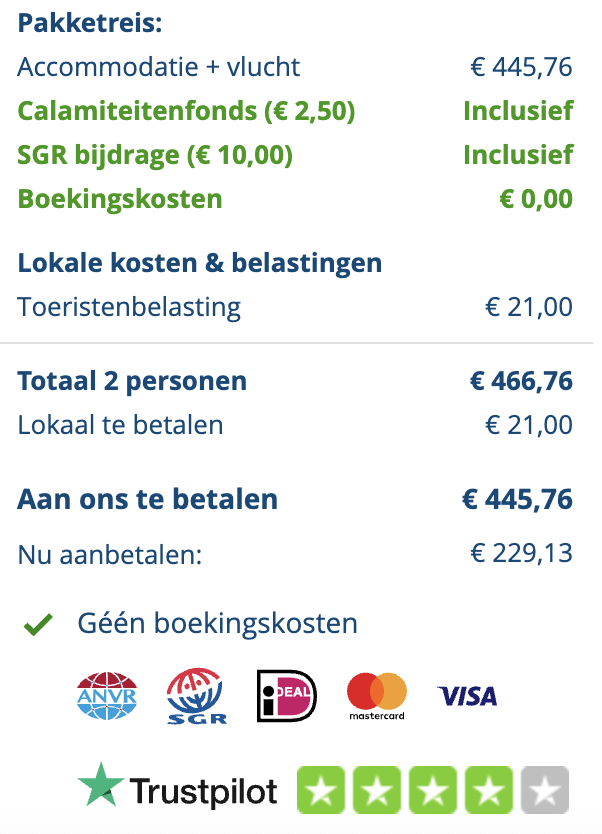The image size is (602, 834).
Task: Click the Mastercard logo icon
Action: [x=377, y=695]
